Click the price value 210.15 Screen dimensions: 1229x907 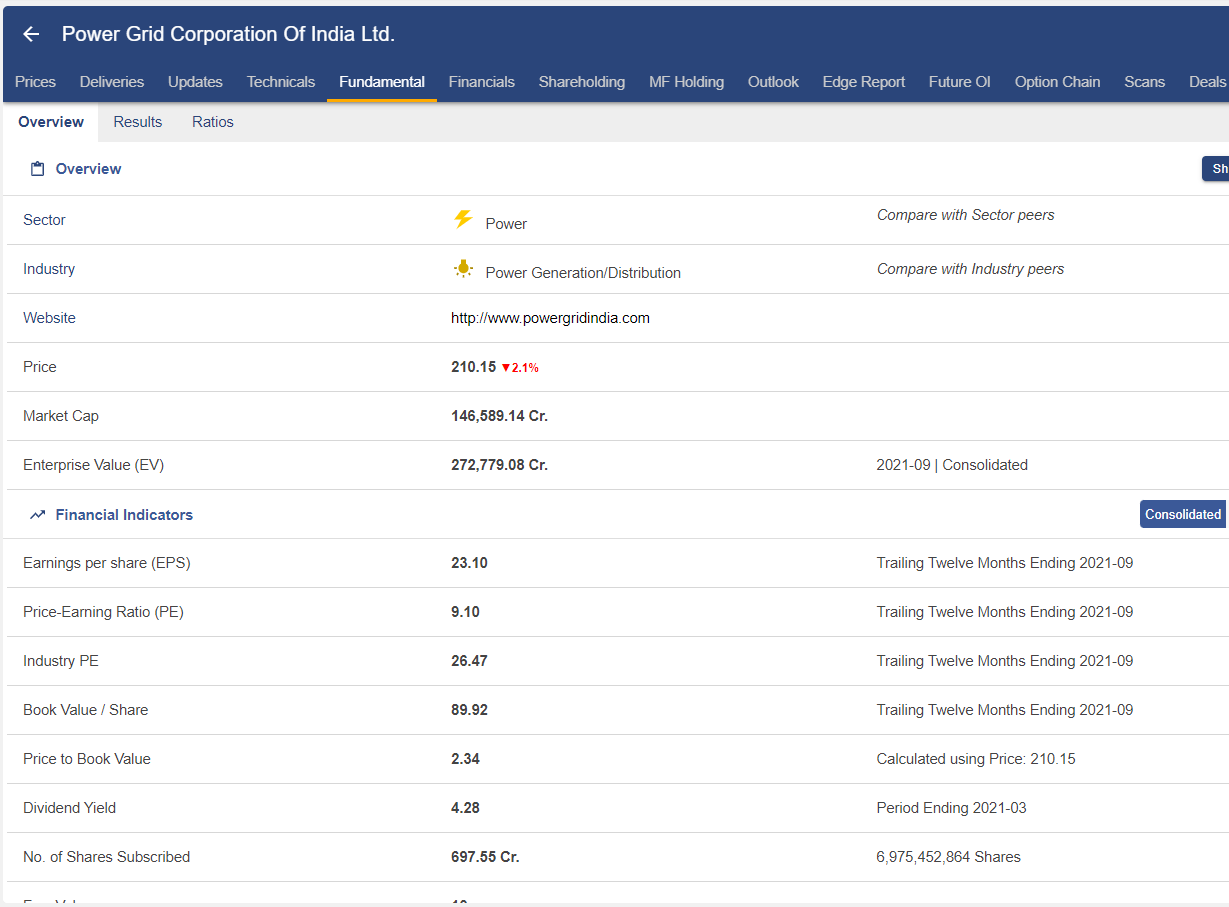pos(473,367)
